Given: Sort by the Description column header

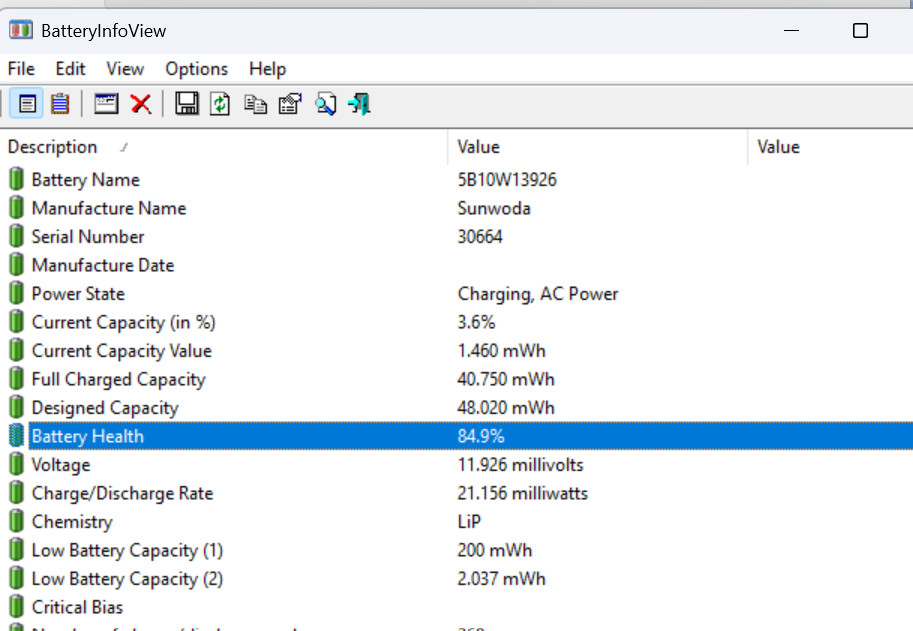Looking at the screenshot, I should click(53, 147).
